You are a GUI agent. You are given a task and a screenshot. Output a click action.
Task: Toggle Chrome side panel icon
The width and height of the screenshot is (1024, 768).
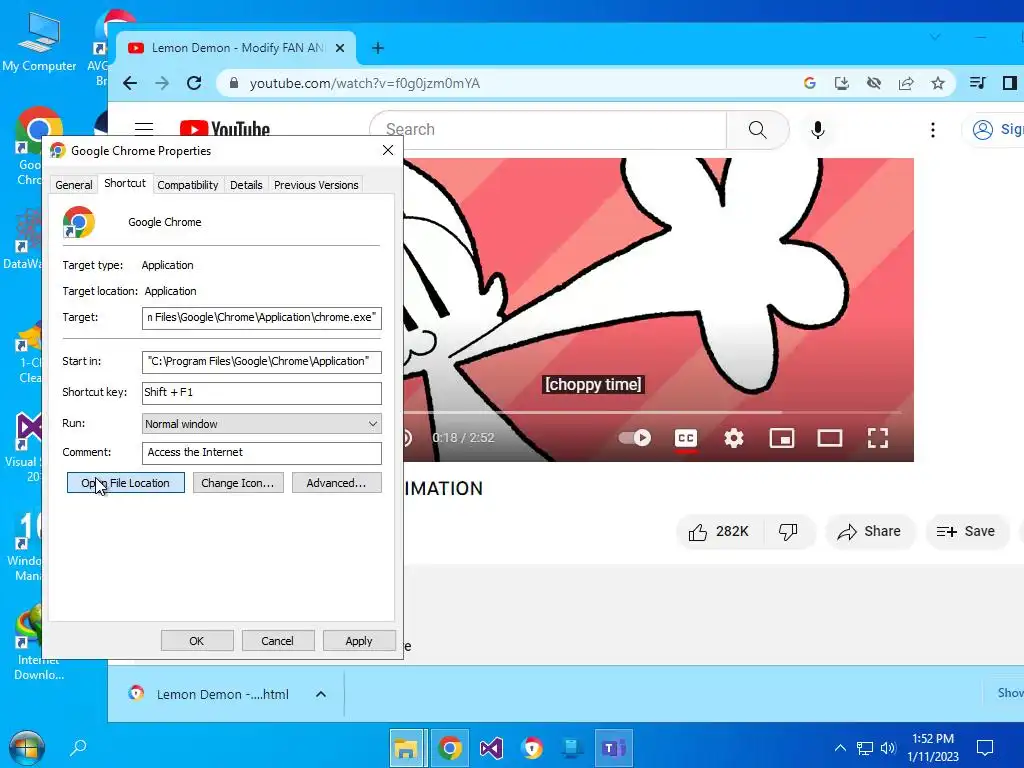[1010, 83]
